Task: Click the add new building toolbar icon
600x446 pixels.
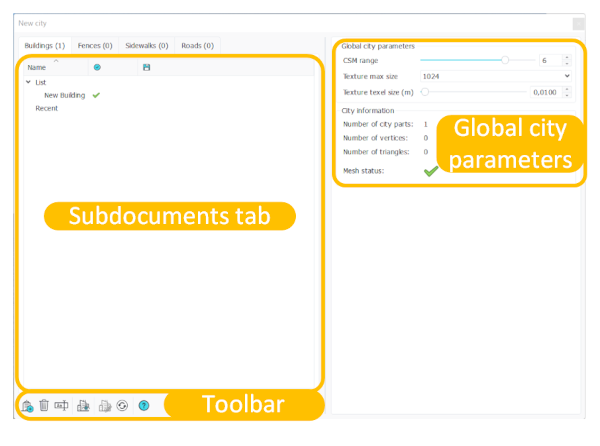Action: 28,406
